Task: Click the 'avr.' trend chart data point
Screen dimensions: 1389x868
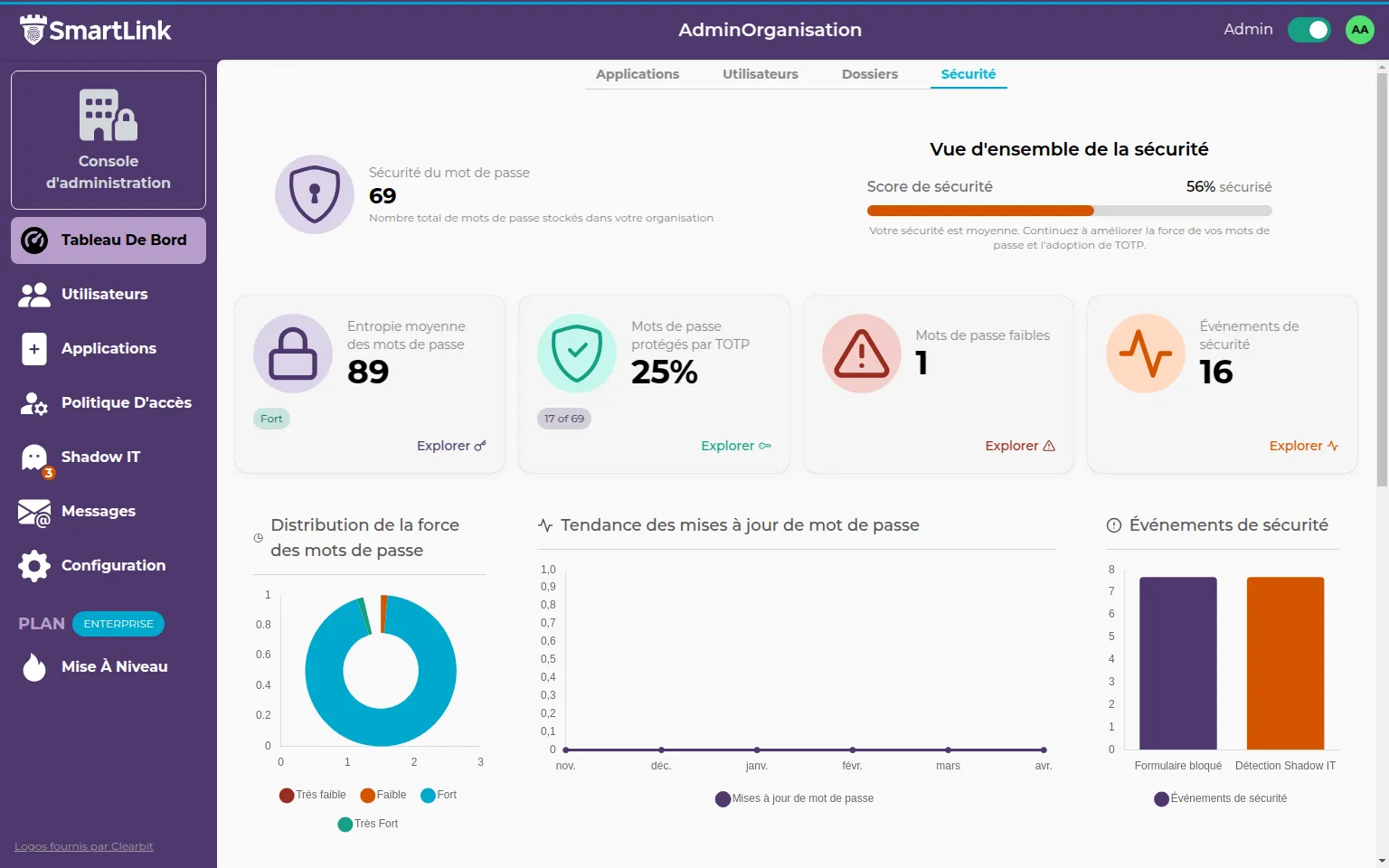Action: pos(1044,750)
